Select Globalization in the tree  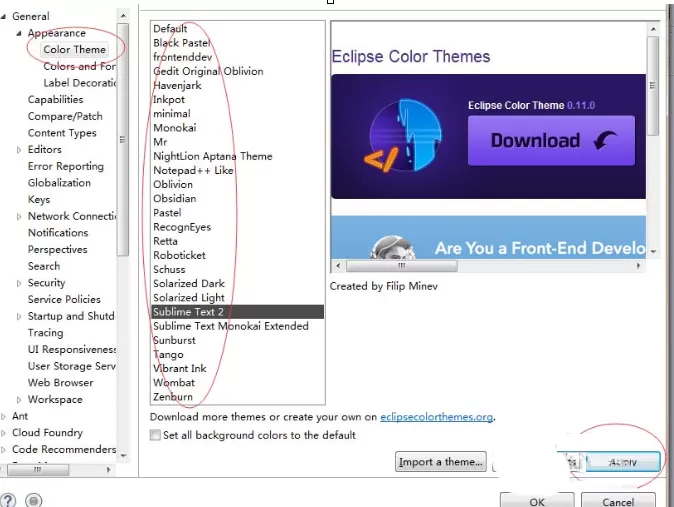(x=59, y=183)
